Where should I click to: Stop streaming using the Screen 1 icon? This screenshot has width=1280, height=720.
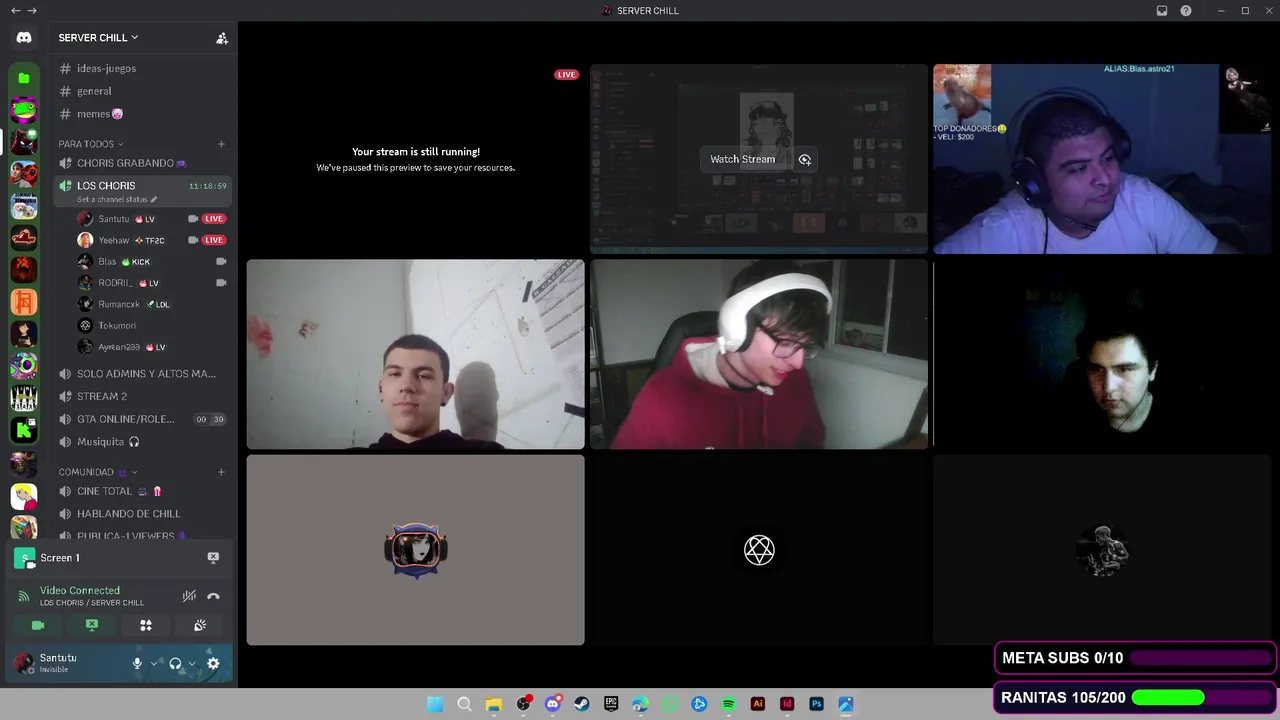pyautogui.click(x=213, y=557)
